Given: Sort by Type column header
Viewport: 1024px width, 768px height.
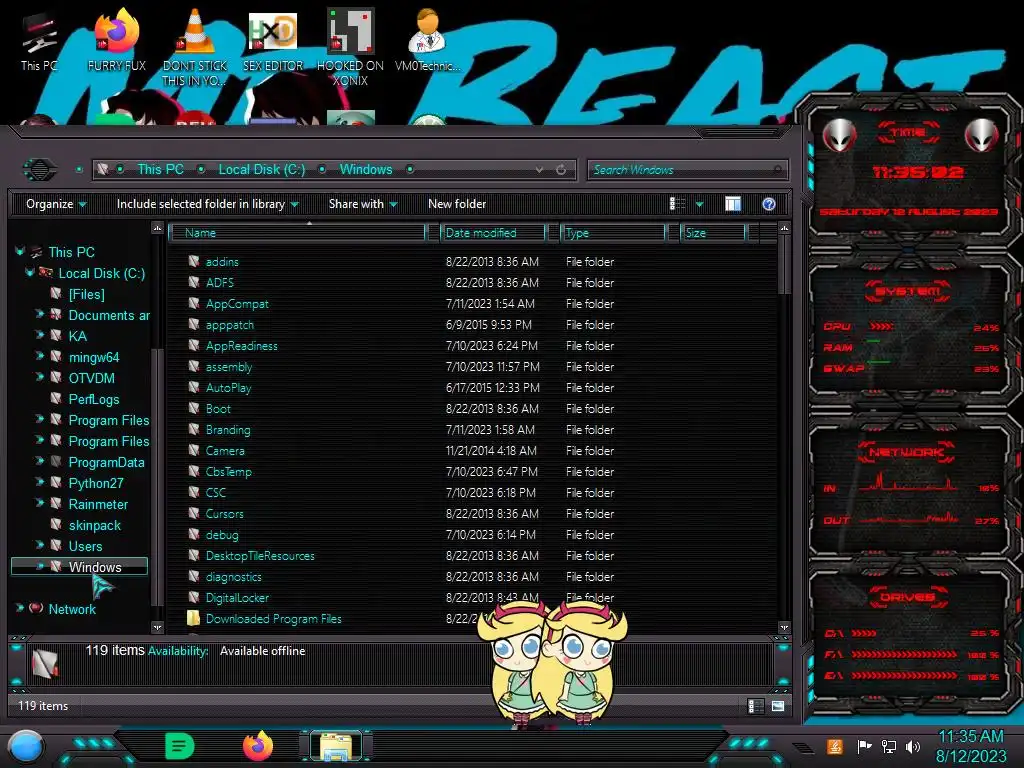Looking at the screenshot, I should [x=613, y=233].
